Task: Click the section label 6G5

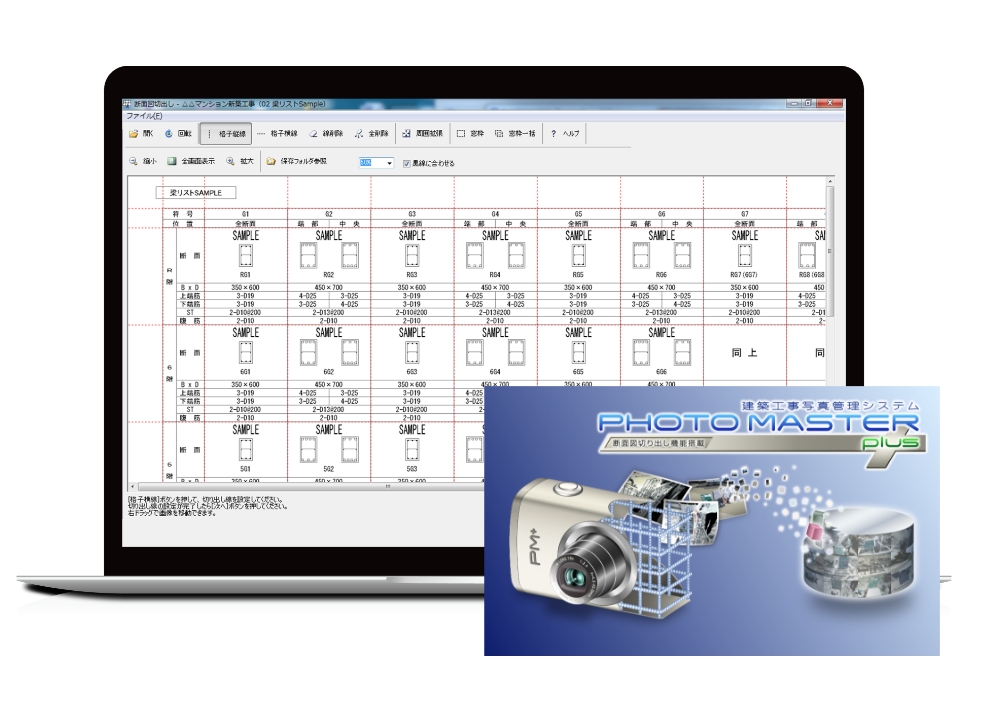Action: tap(578, 372)
